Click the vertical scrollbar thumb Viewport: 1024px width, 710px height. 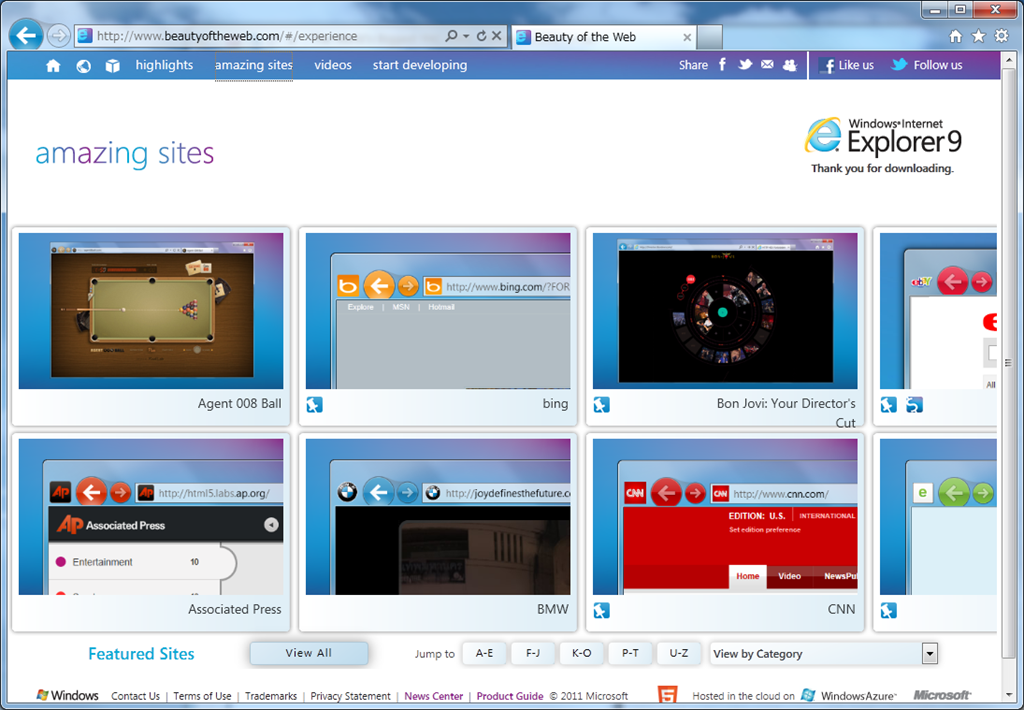pyautogui.click(x=1009, y=363)
